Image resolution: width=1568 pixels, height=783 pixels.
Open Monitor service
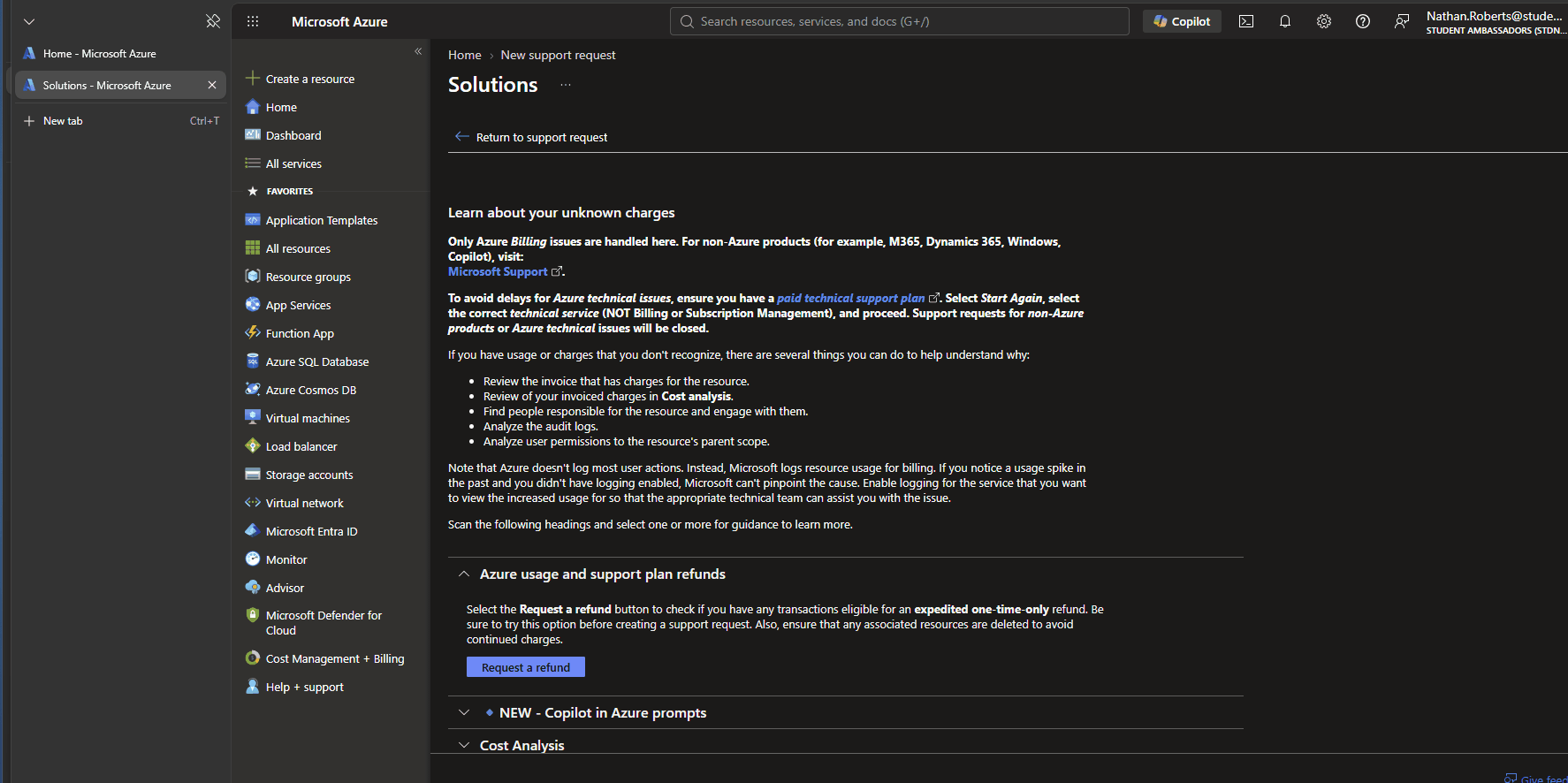286,559
